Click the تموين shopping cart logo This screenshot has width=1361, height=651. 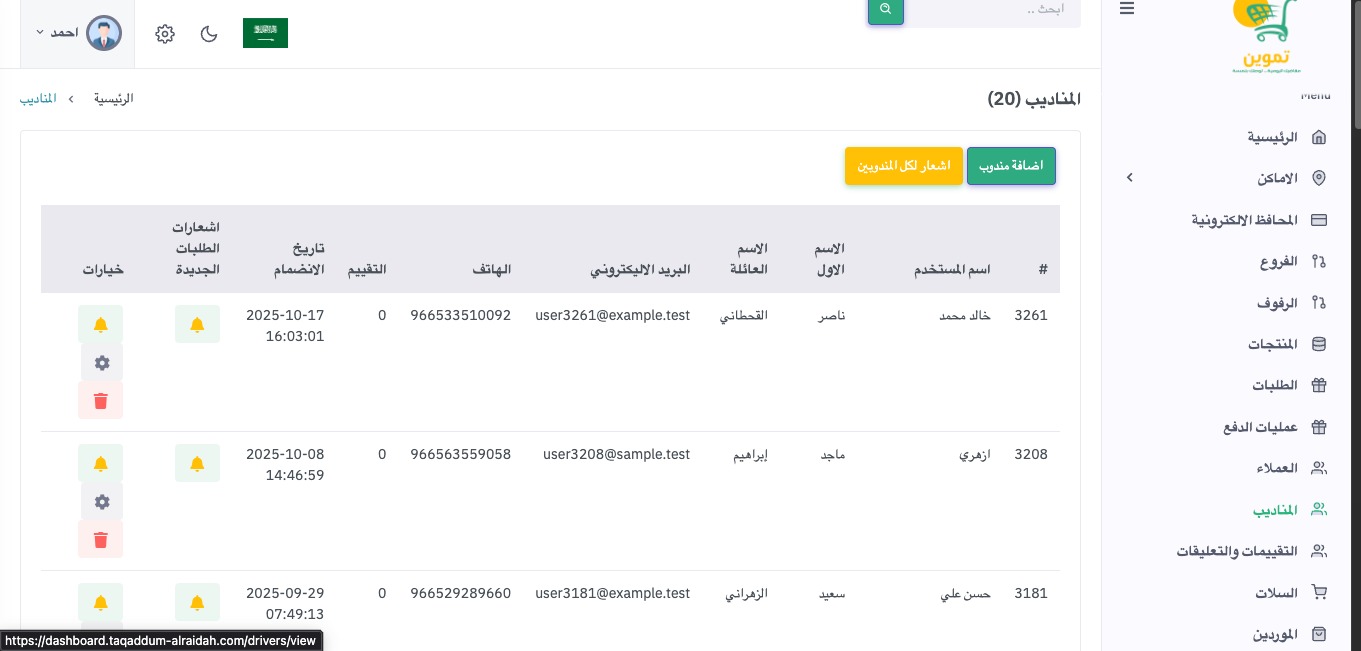pos(1266,36)
